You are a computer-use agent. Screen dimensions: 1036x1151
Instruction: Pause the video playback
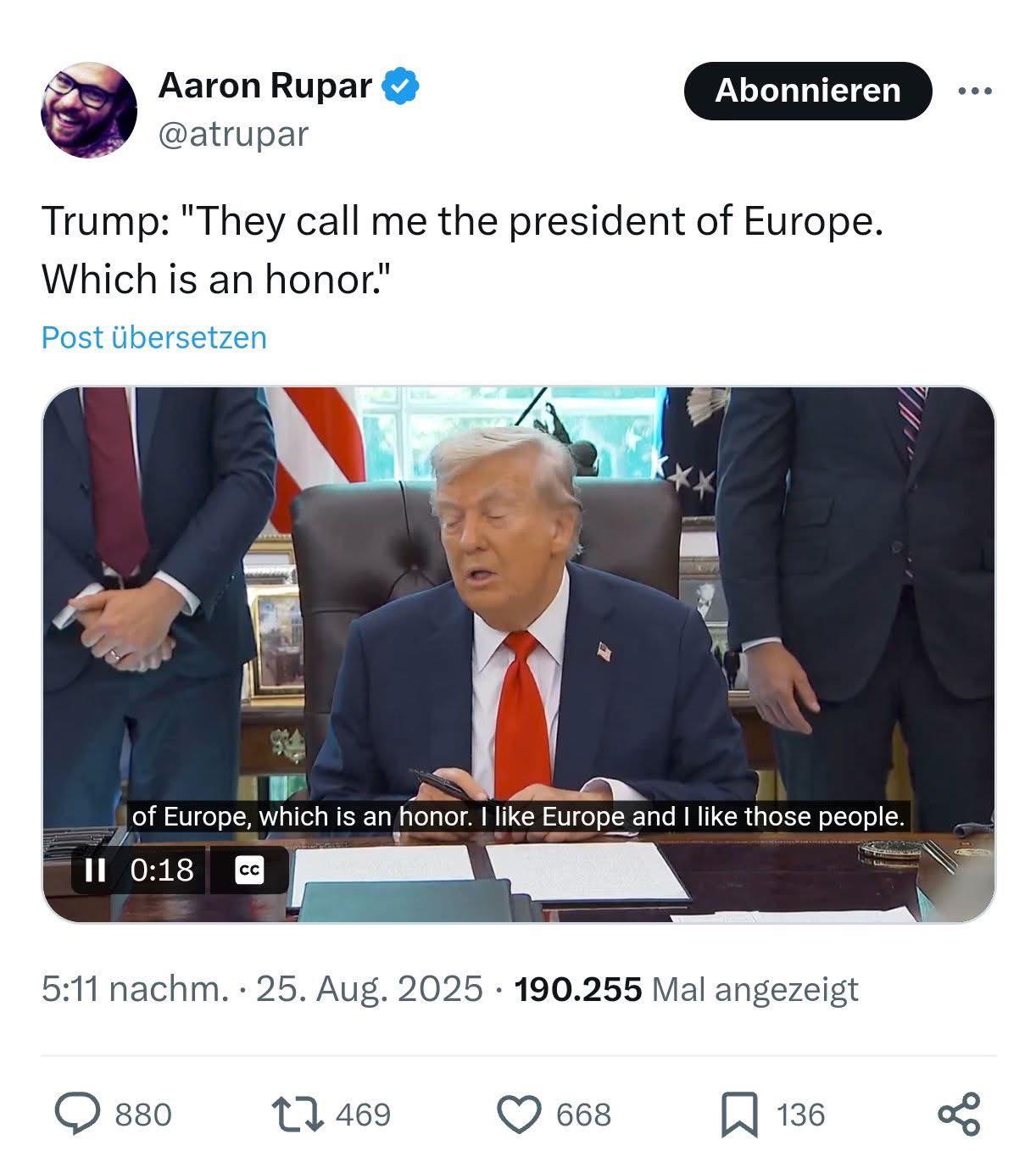96,870
